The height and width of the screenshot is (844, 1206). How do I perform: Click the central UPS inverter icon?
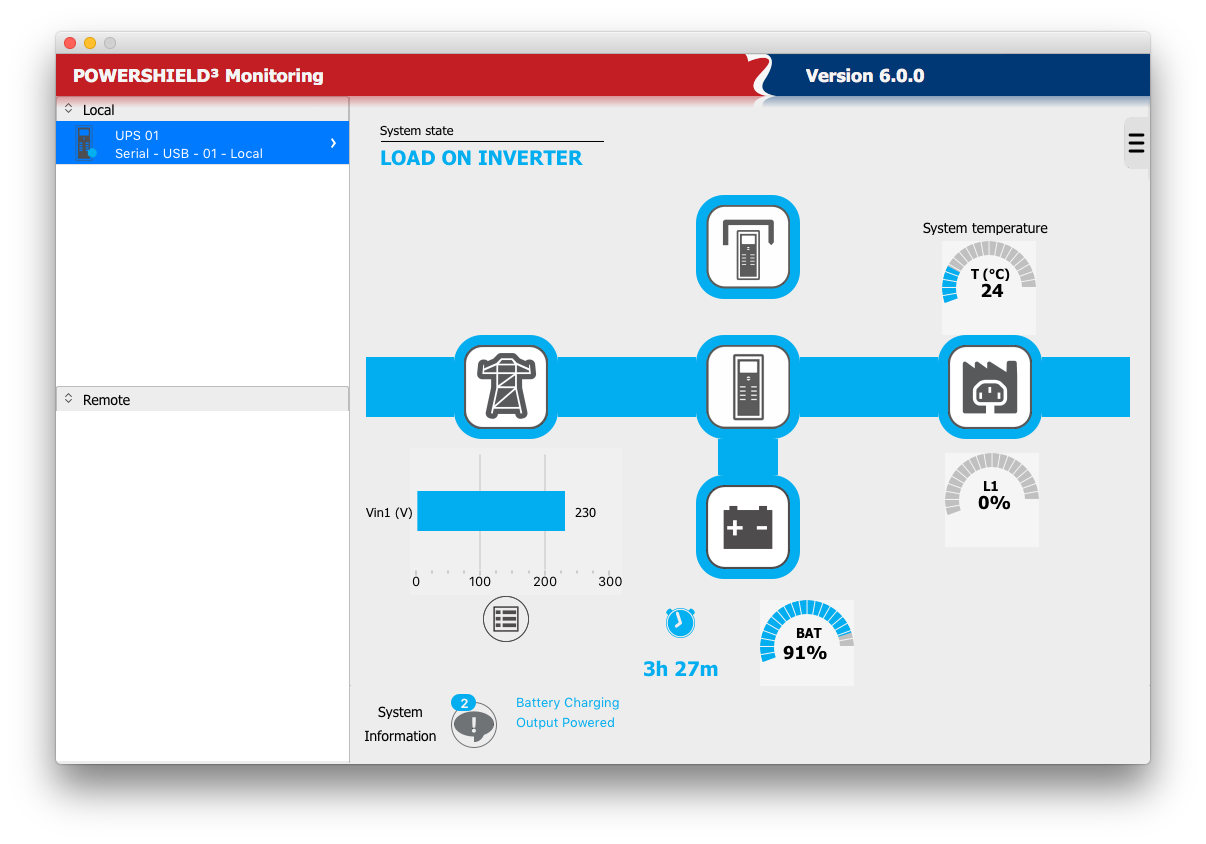tap(747, 387)
